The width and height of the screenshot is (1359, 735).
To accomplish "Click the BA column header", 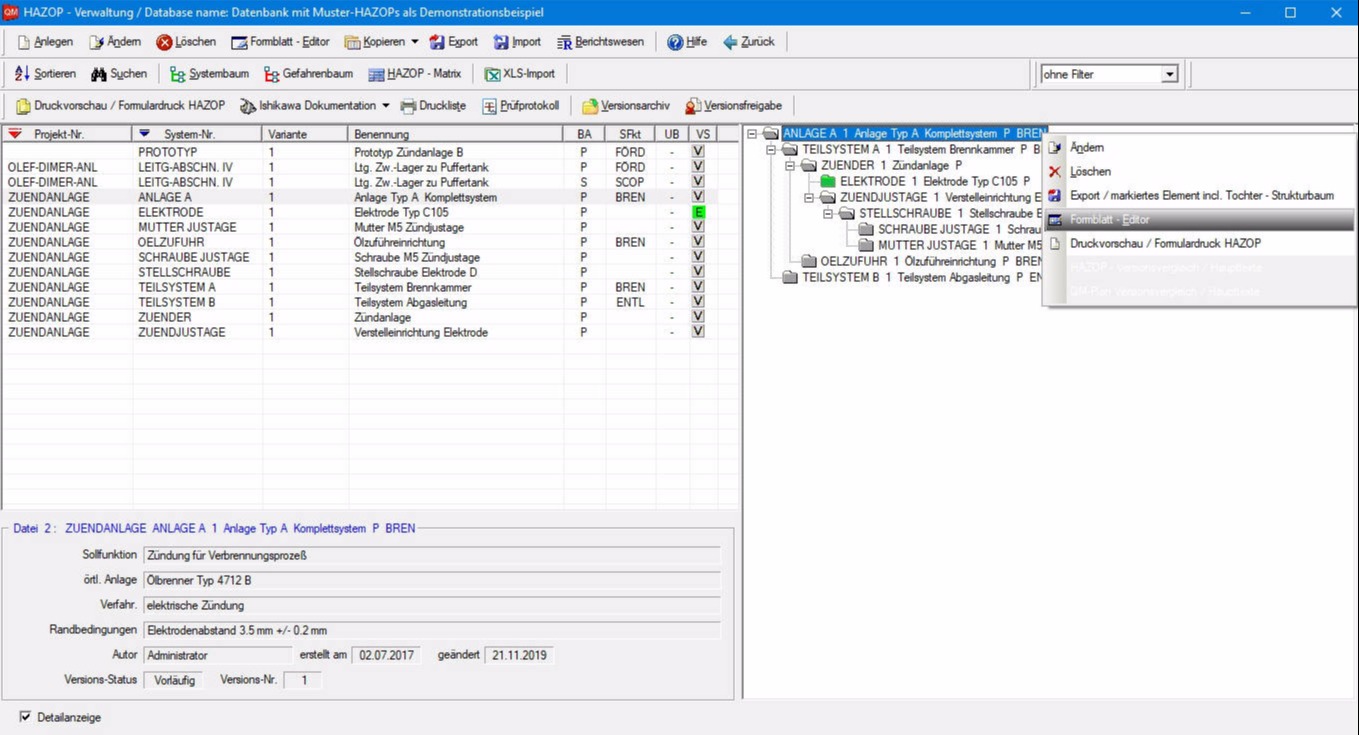I will 584,134.
